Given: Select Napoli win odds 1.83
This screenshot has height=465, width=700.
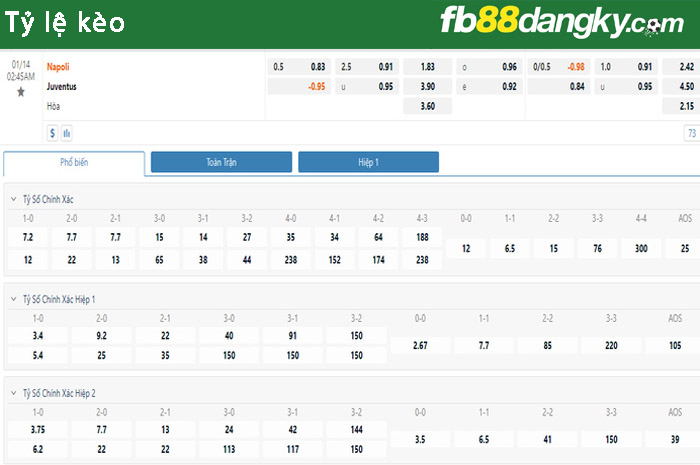Looking at the screenshot, I should (428, 67).
